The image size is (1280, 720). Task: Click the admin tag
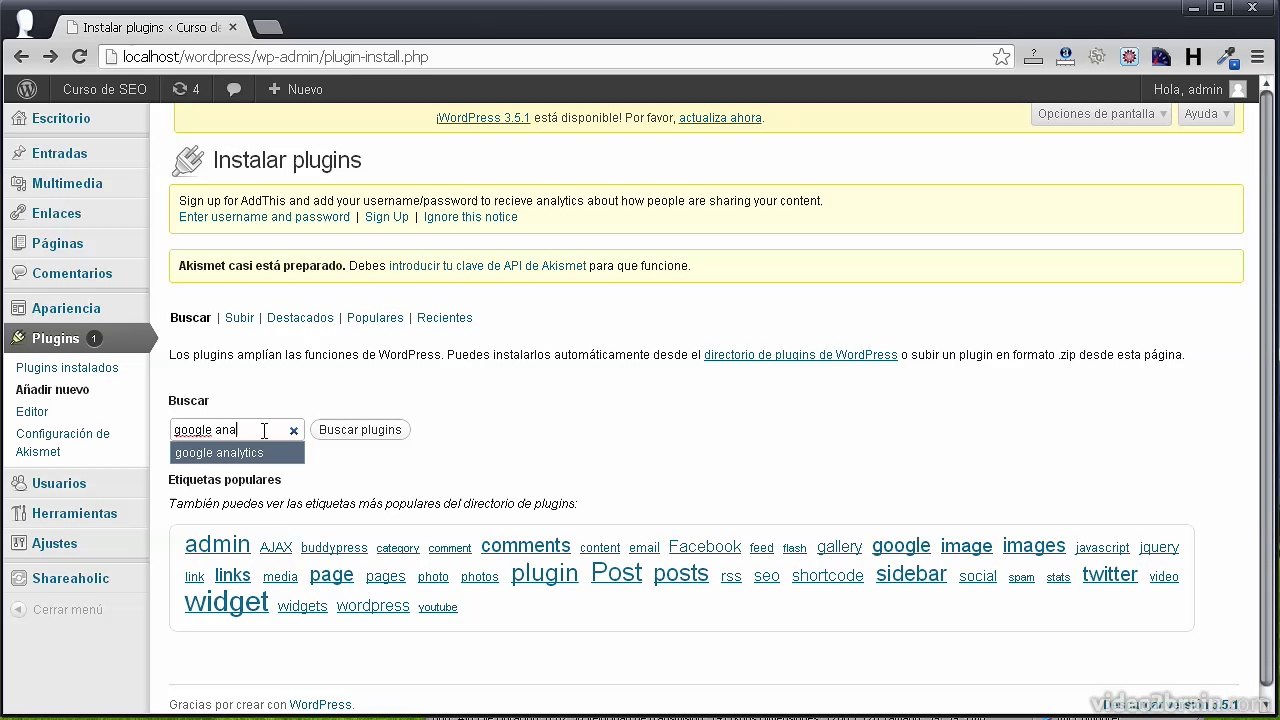click(217, 544)
